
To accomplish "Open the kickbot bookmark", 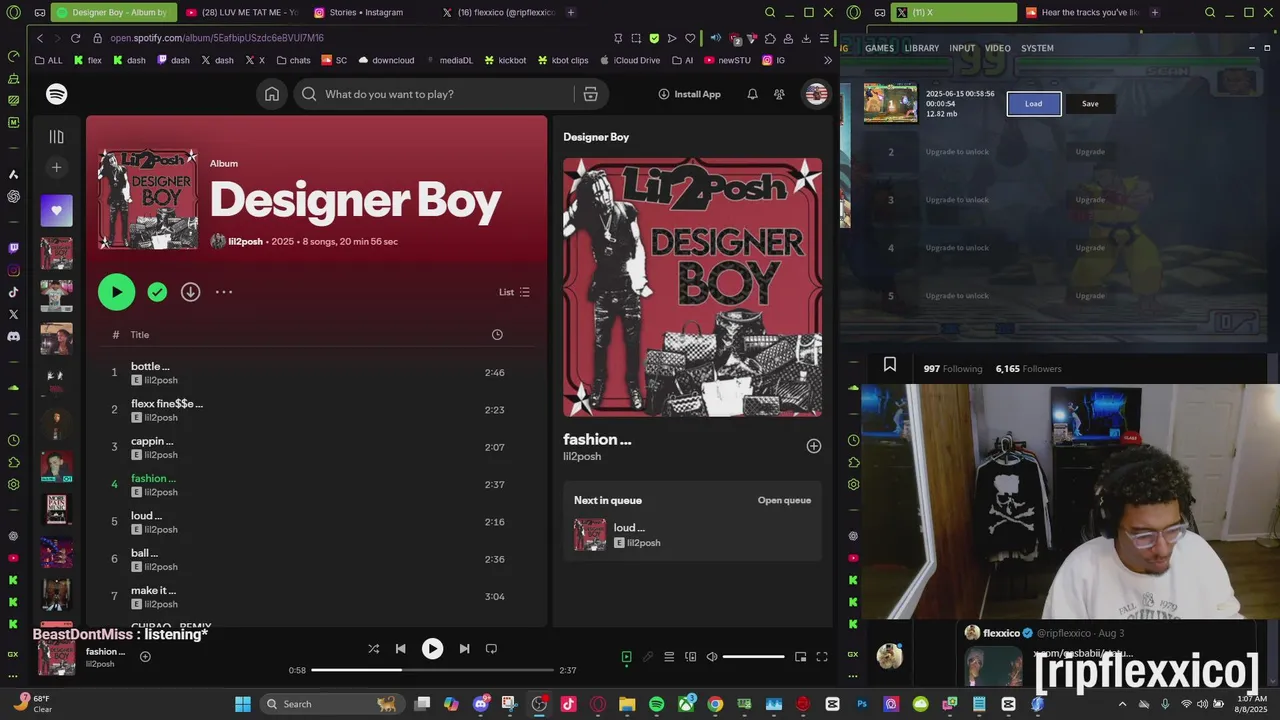I will pyautogui.click(x=505, y=60).
